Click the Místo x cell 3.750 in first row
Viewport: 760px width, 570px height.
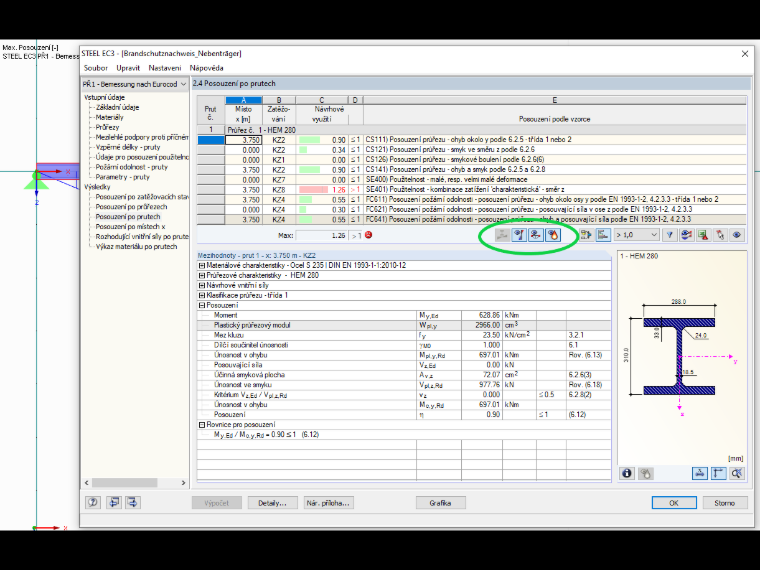pyautogui.click(x=244, y=140)
